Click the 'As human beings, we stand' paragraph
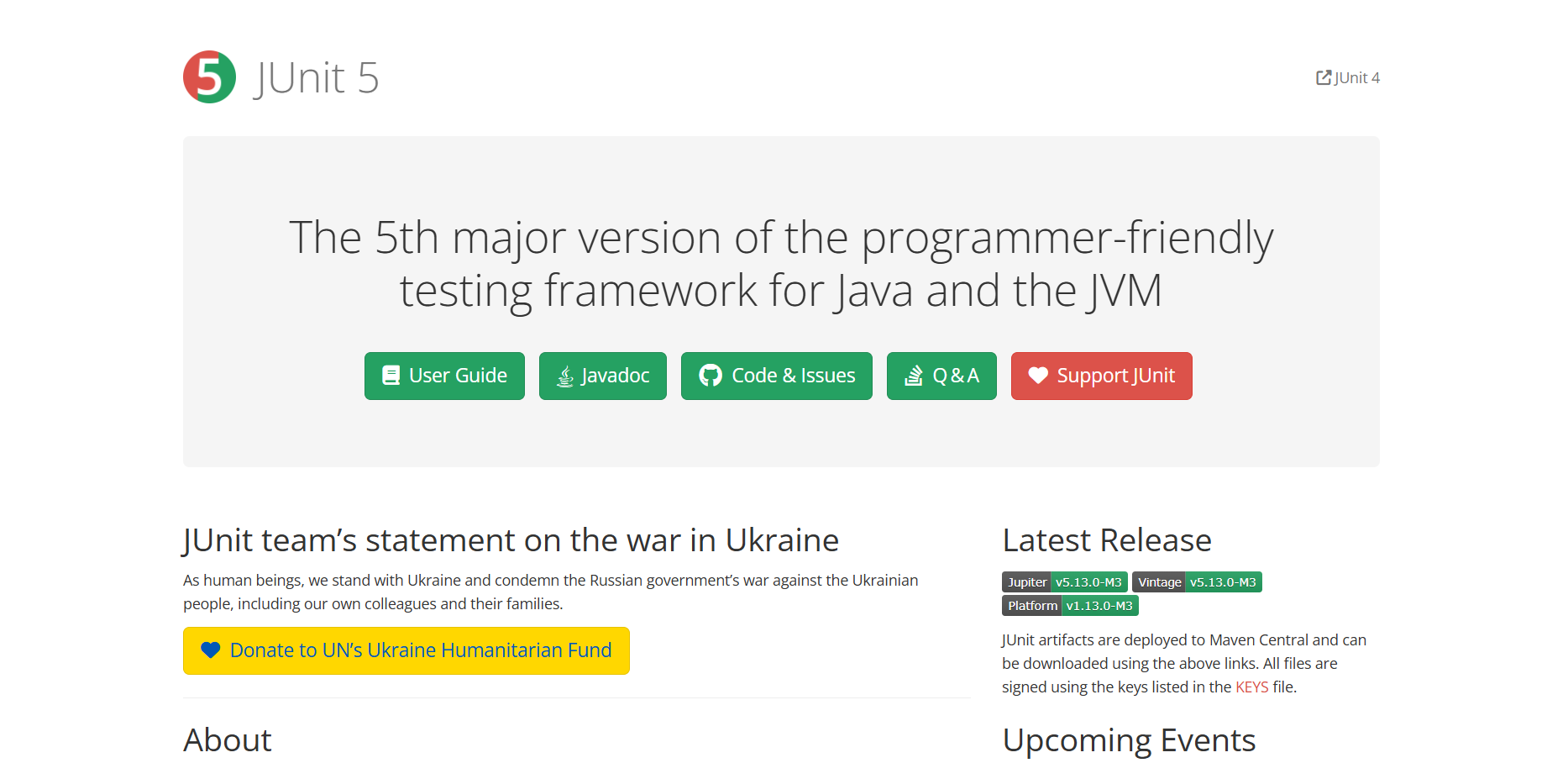The height and width of the screenshot is (763, 1568). (x=551, y=592)
